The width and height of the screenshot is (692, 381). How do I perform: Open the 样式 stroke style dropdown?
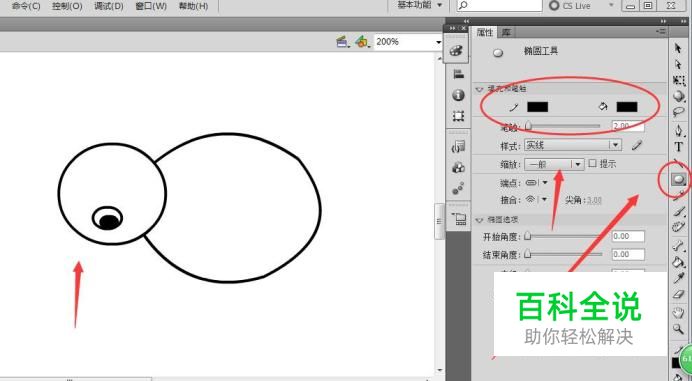572,145
